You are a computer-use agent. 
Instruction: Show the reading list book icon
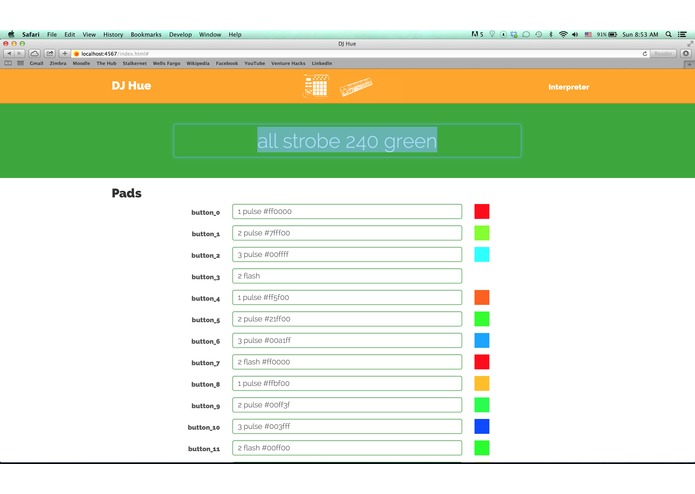point(8,63)
